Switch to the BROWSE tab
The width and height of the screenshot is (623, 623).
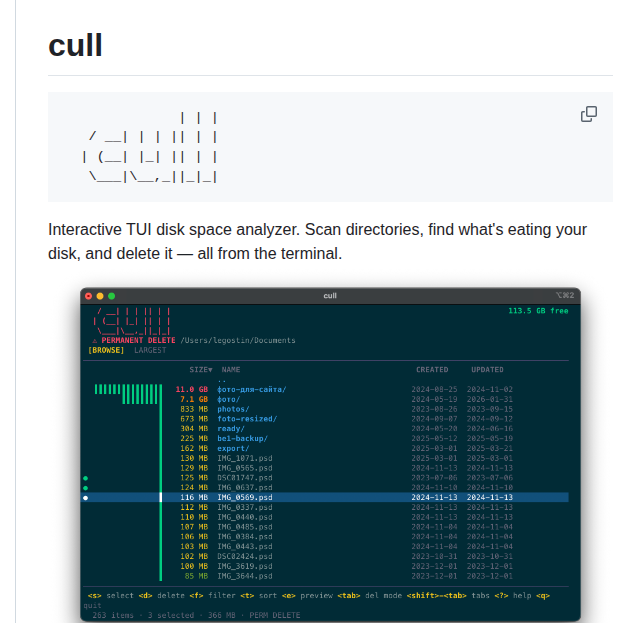pos(106,351)
